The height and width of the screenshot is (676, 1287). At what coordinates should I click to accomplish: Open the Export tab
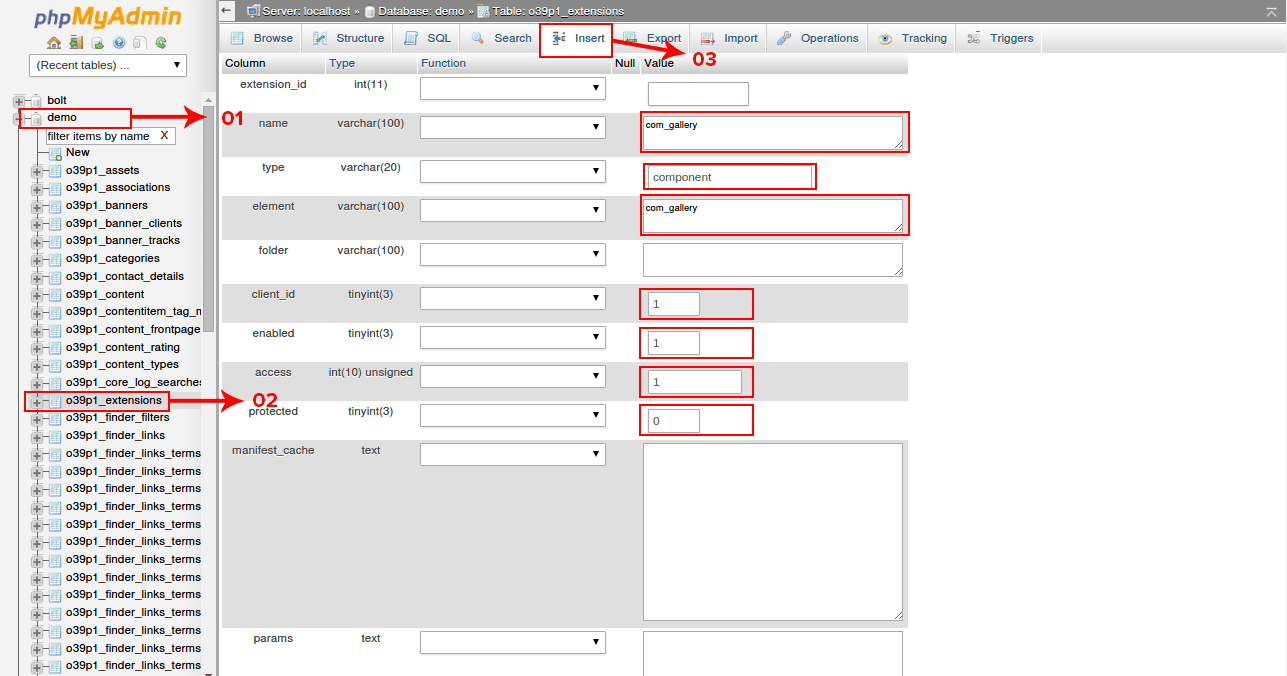(x=651, y=38)
